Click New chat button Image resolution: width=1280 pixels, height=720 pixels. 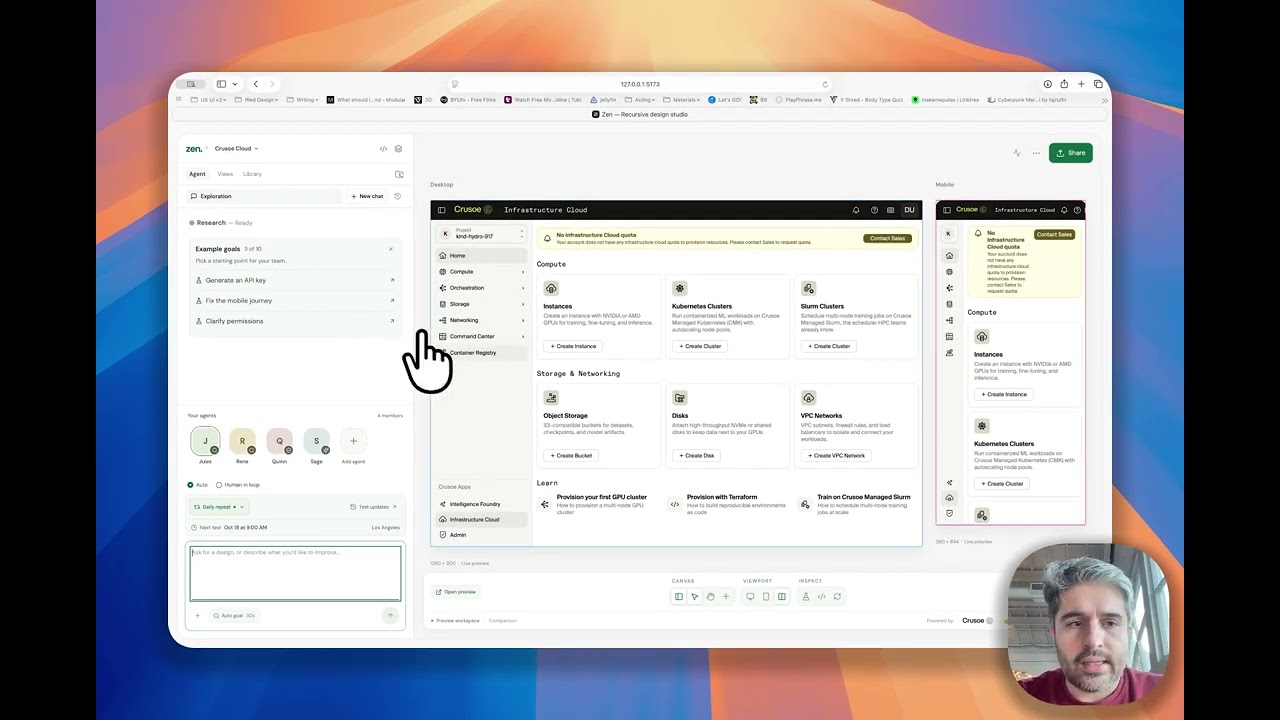[x=367, y=196]
